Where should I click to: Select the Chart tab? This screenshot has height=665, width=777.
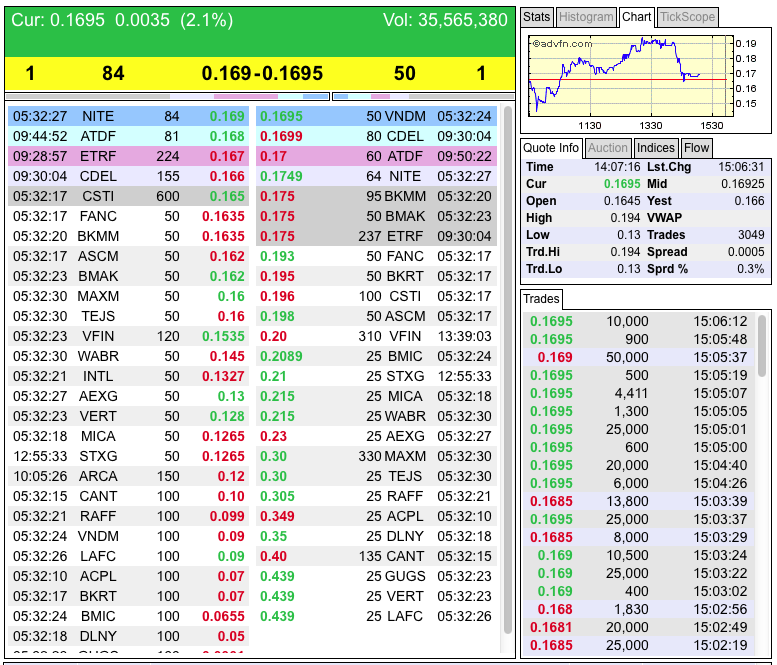(x=636, y=17)
